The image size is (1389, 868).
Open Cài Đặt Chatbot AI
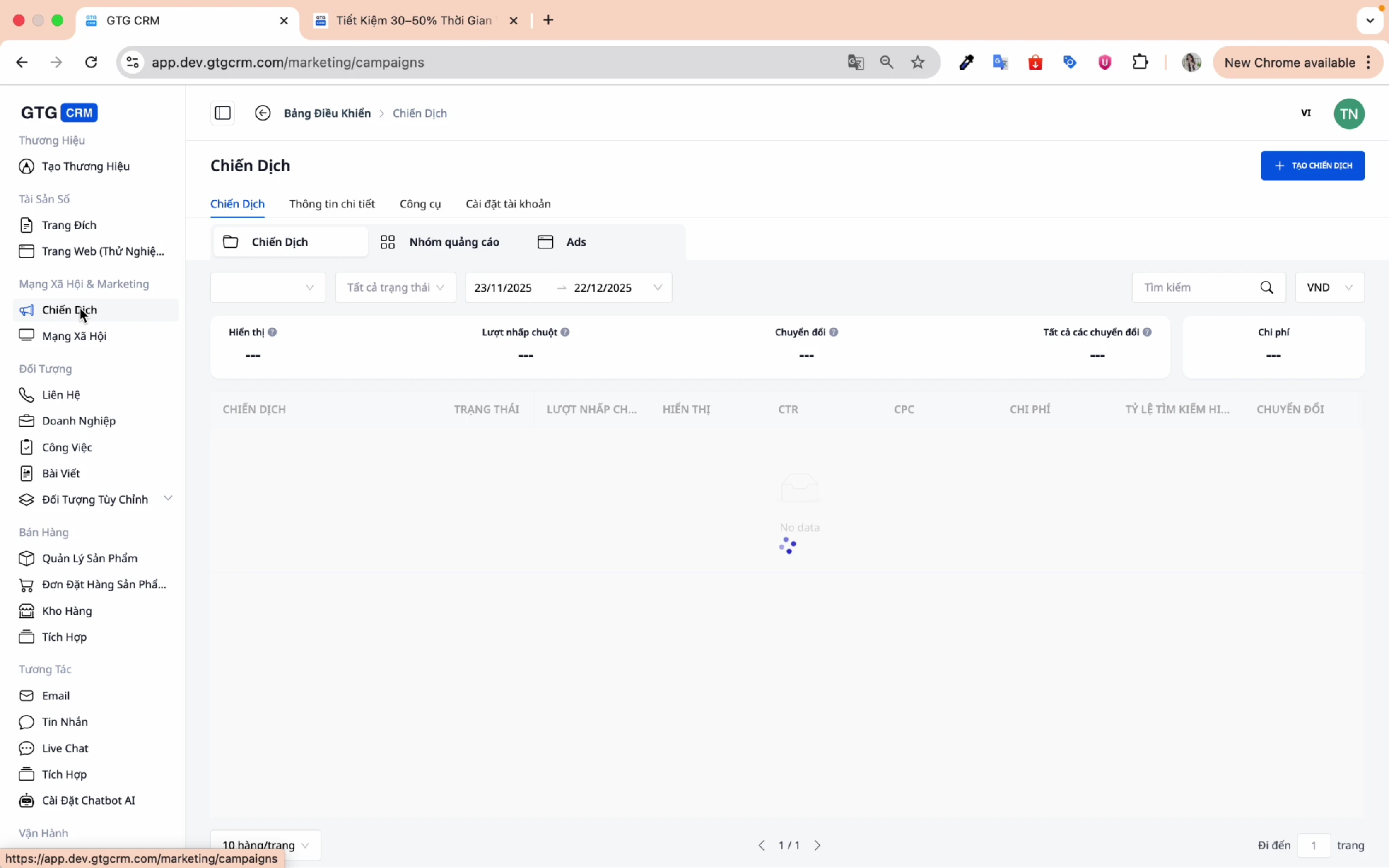(88, 800)
